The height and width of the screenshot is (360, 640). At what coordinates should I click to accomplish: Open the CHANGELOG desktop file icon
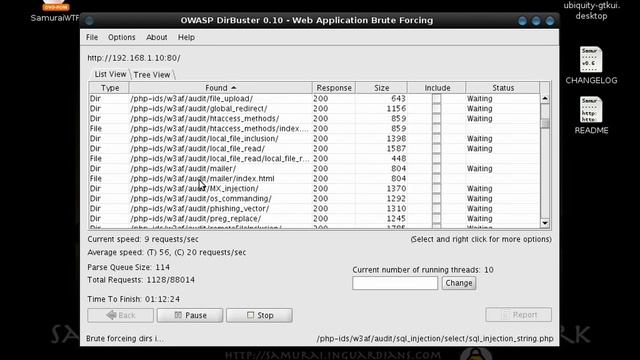(591, 65)
